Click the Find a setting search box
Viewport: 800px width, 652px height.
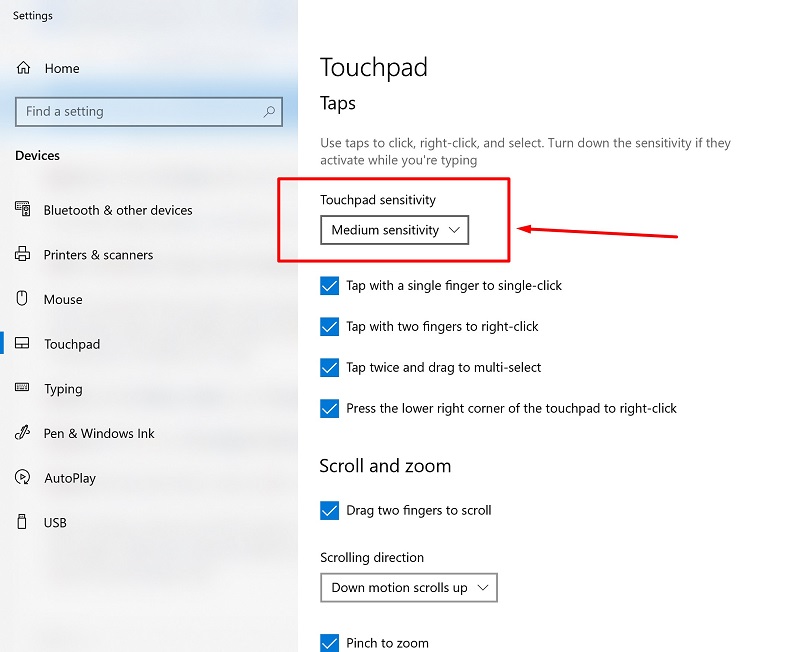[140, 112]
